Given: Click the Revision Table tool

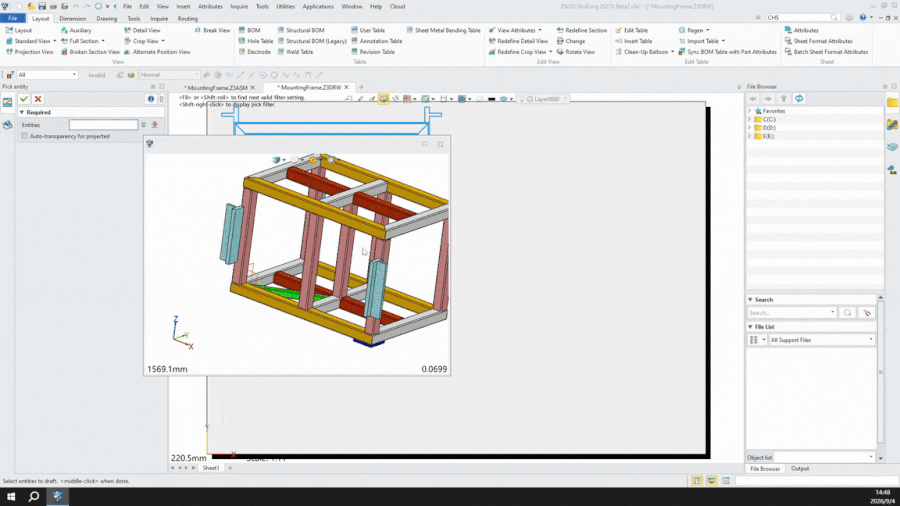Looking at the screenshot, I should click(x=373, y=52).
